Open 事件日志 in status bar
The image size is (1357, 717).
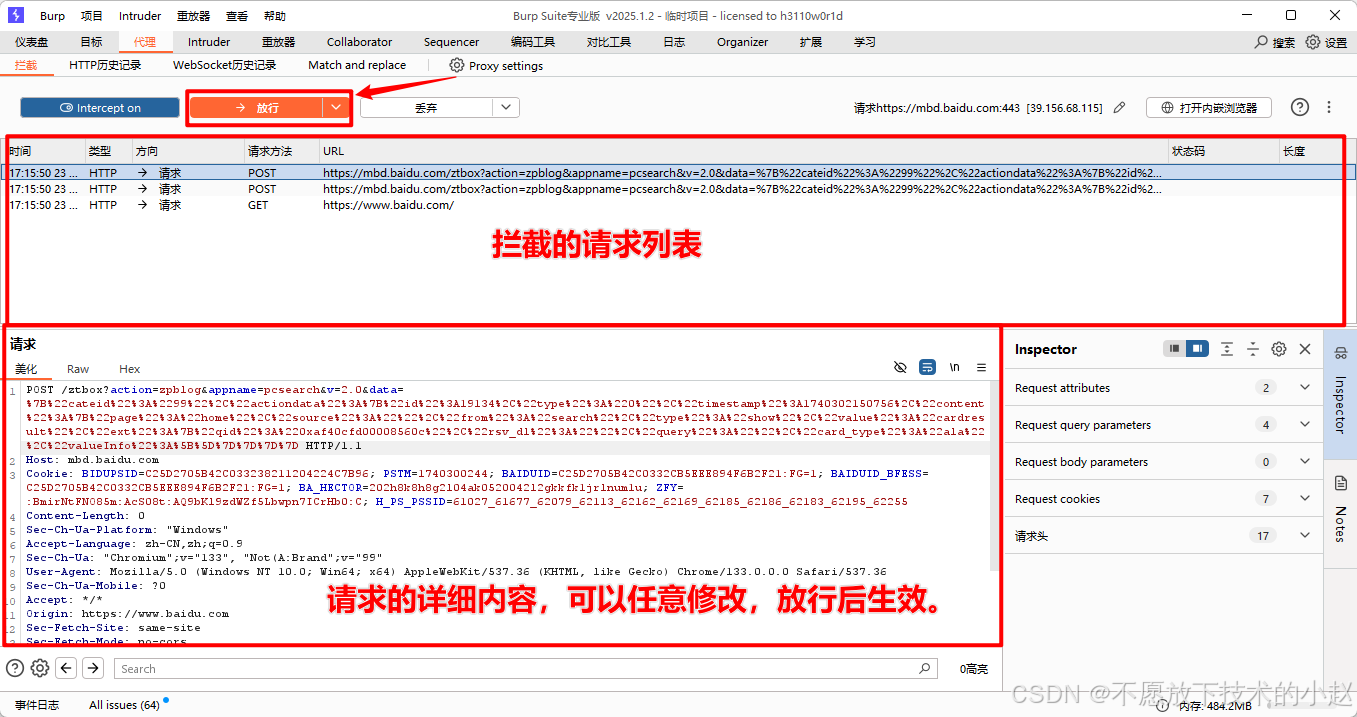pos(37,705)
